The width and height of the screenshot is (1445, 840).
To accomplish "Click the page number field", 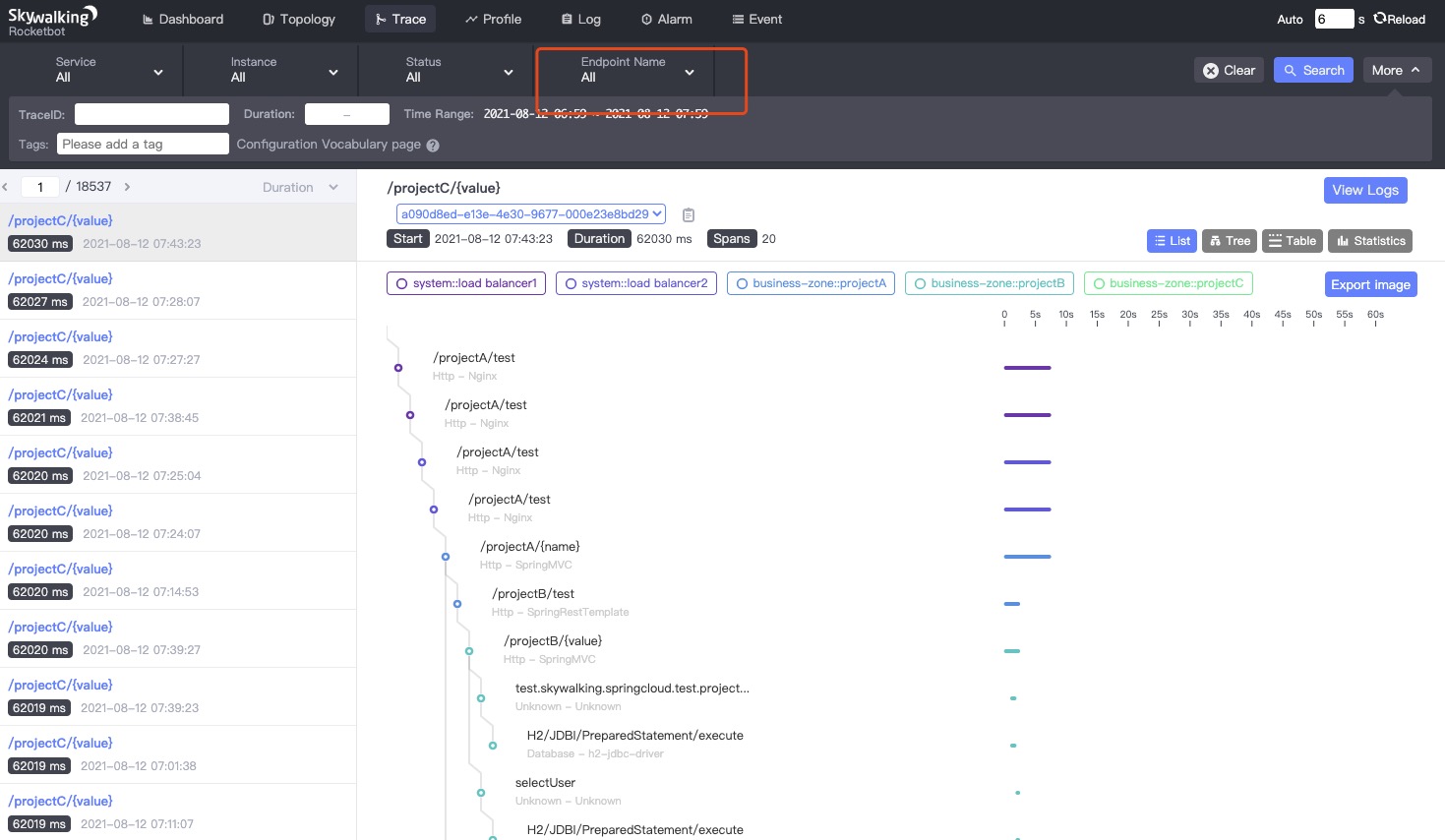I will 40,187.
